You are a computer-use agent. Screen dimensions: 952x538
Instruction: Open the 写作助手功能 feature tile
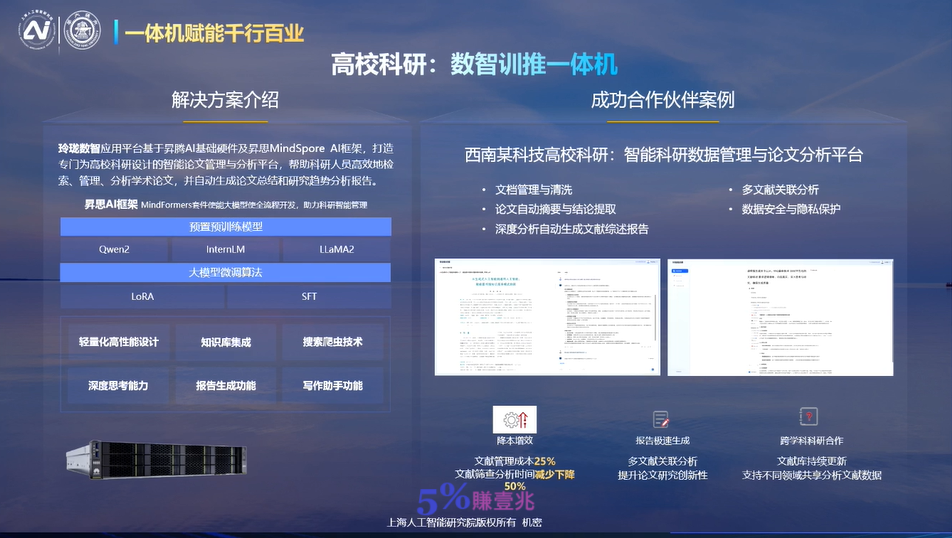pos(333,385)
